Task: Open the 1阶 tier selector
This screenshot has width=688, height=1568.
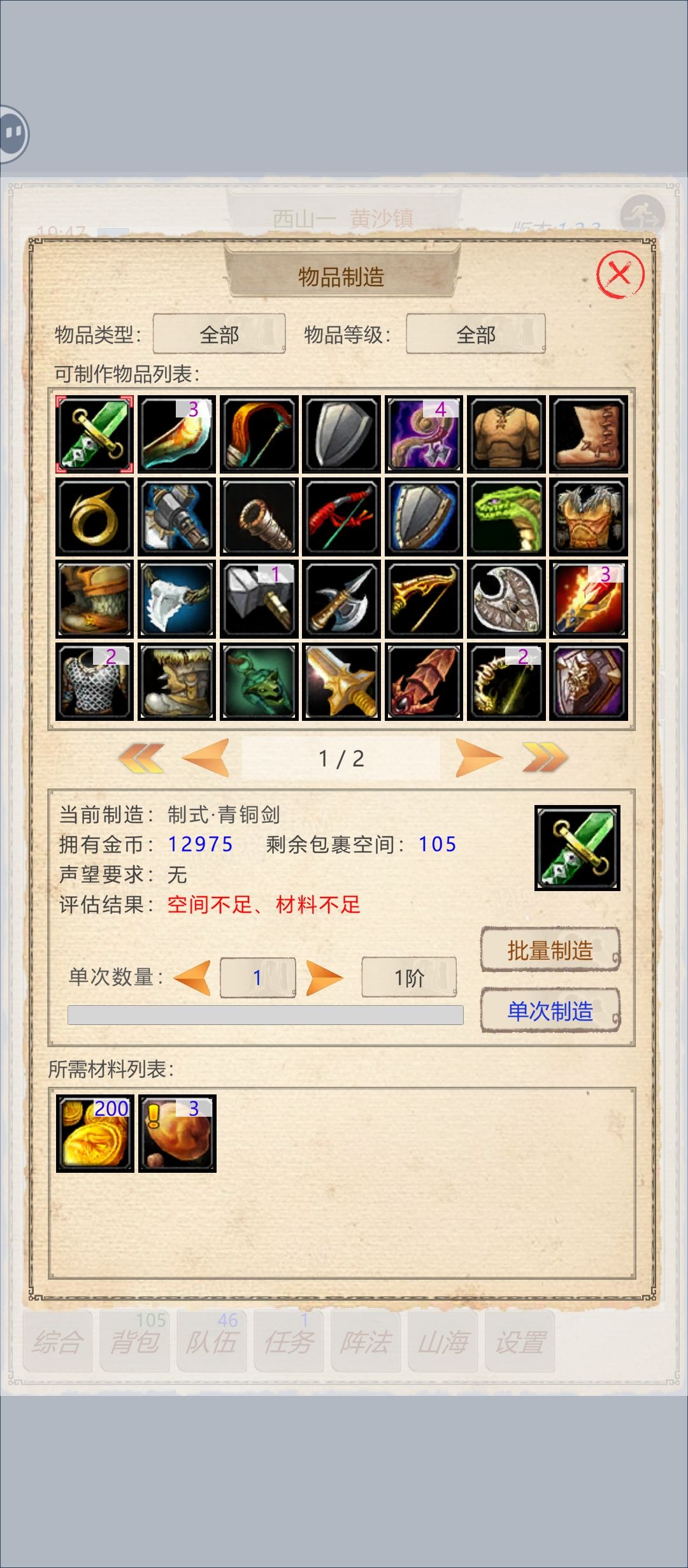Action: [409, 977]
